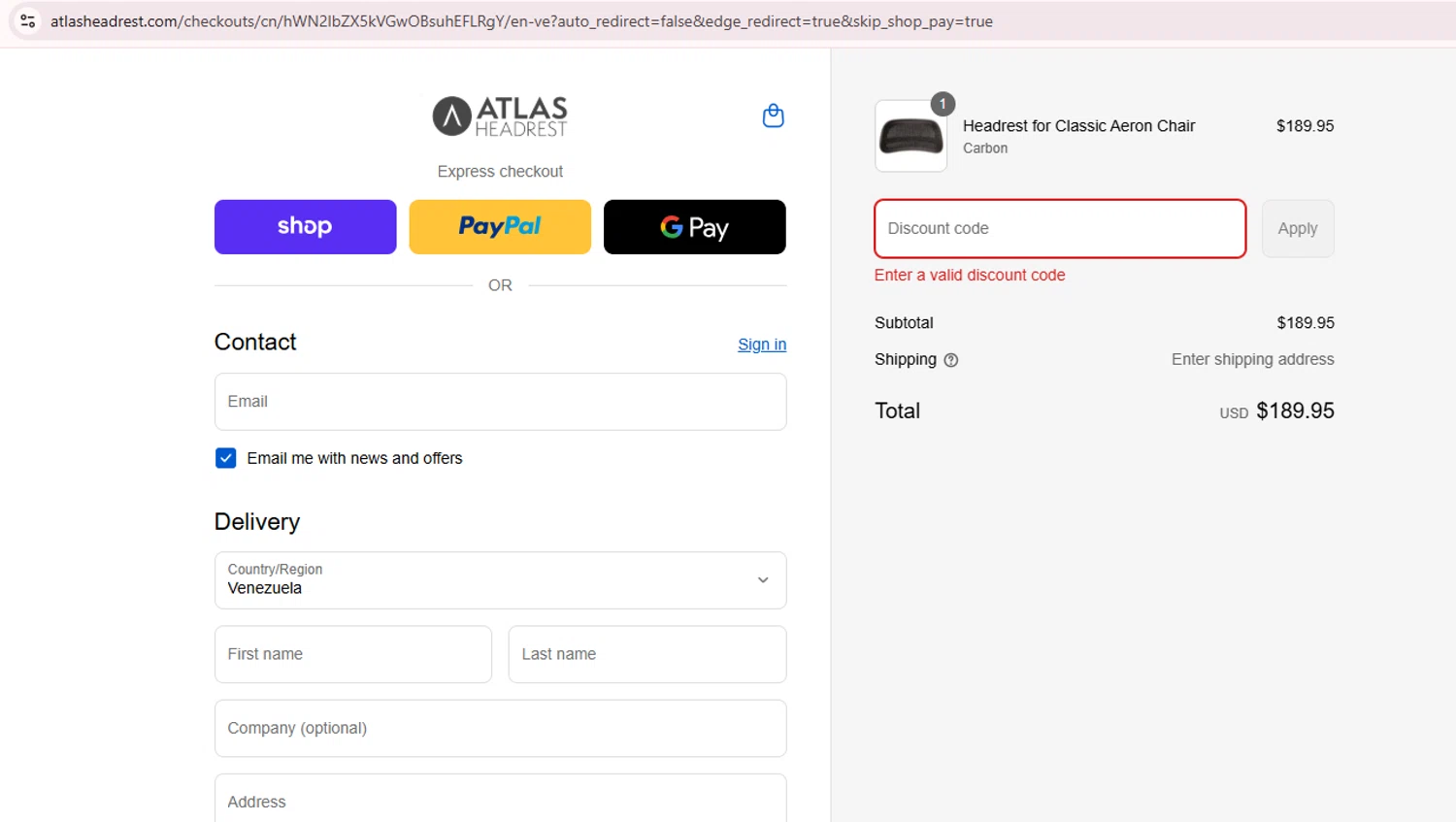Open the shopping bag cart icon

pos(773,115)
